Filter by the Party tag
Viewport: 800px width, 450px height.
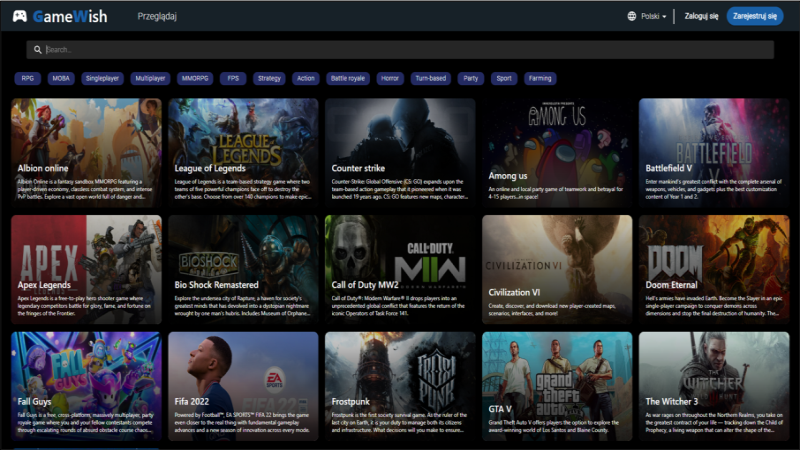click(470, 79)
